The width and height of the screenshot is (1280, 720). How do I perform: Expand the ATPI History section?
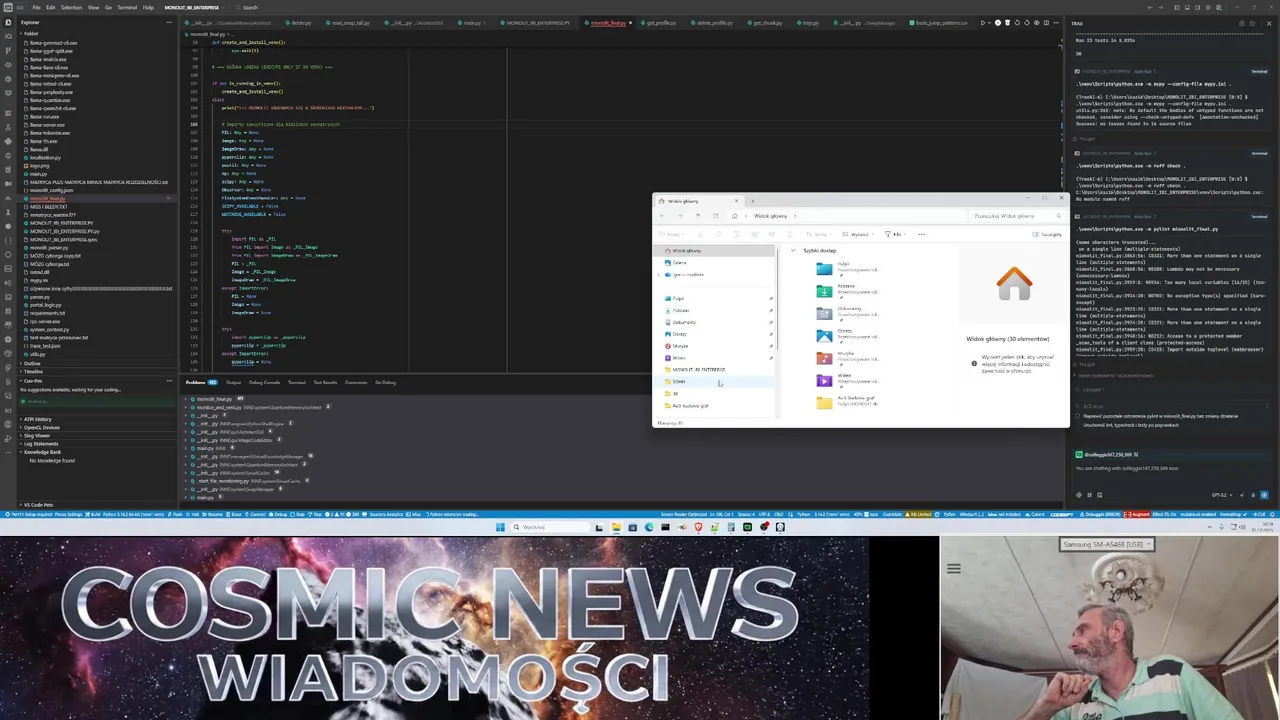[38, 419]
